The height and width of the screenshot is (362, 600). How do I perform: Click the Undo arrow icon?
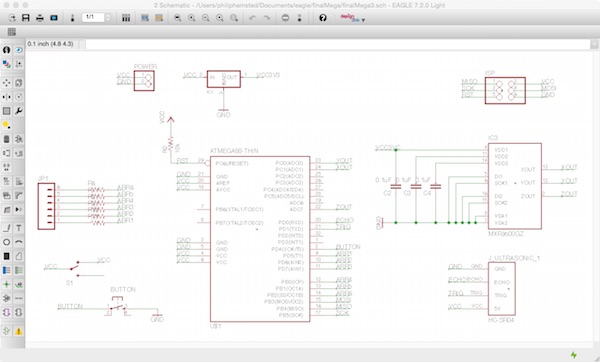252,18
